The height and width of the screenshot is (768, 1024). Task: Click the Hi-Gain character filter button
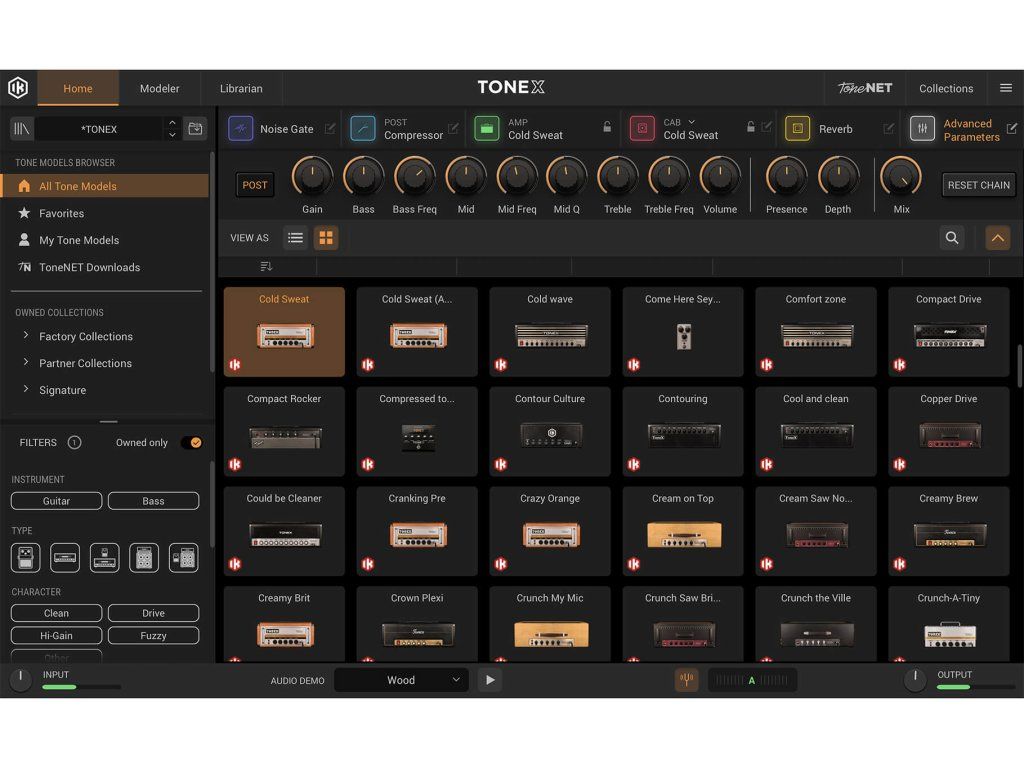click(56, 635)
